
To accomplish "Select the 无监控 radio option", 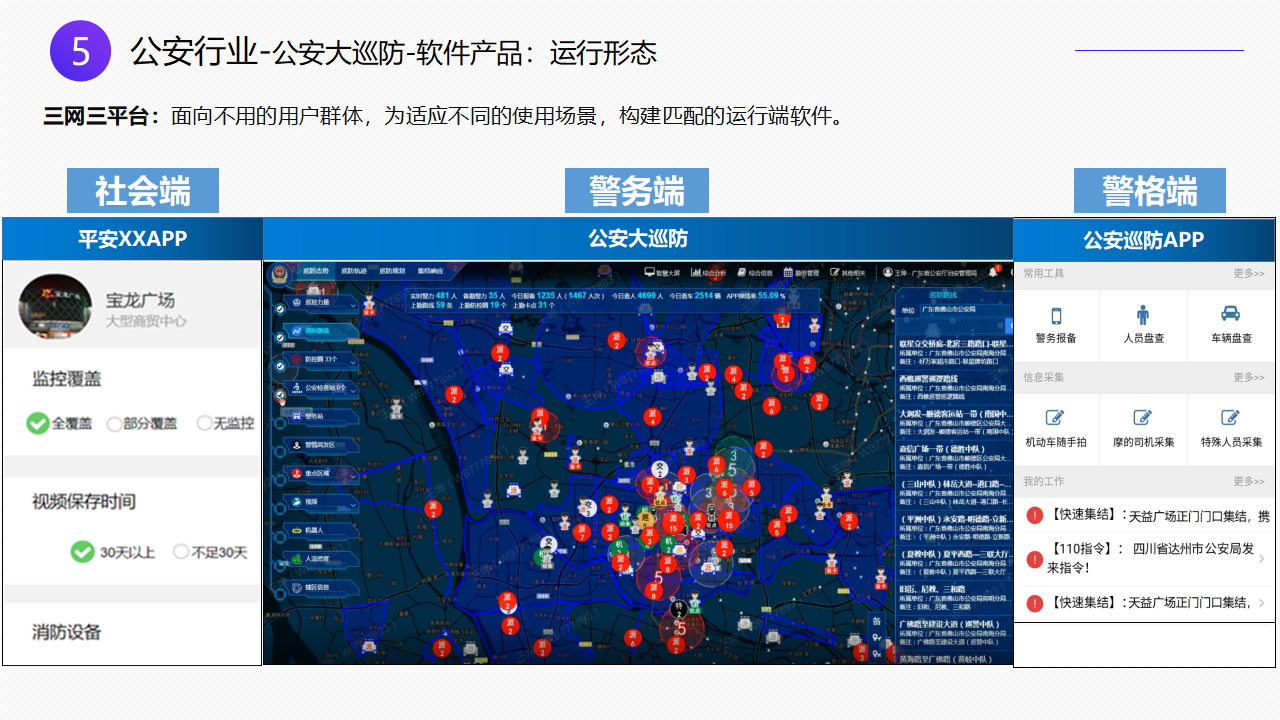I will 225,423.
